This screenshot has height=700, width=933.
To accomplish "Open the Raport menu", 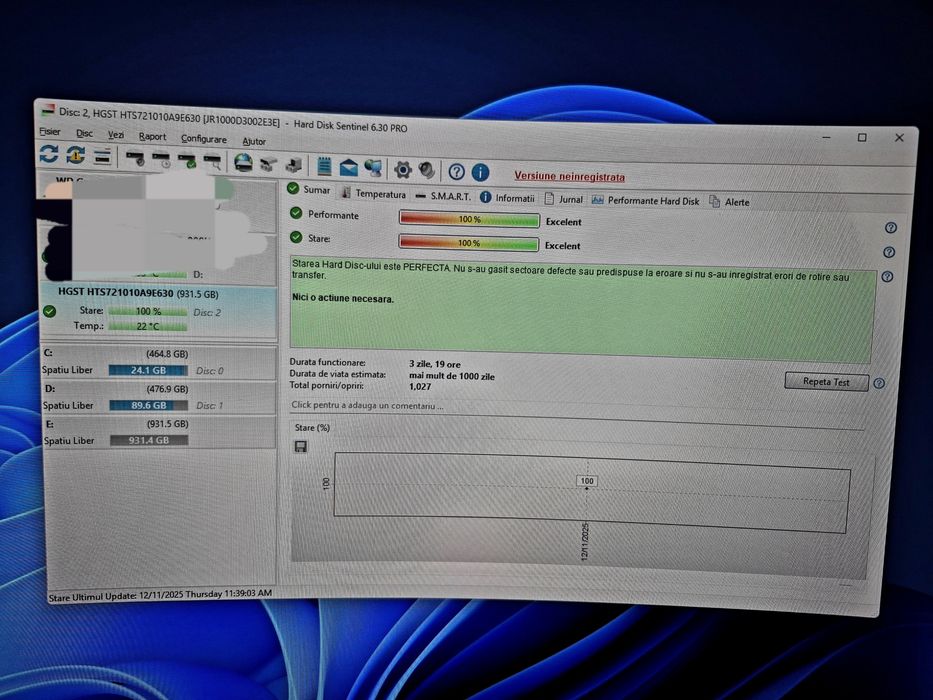I will [152, 137].
